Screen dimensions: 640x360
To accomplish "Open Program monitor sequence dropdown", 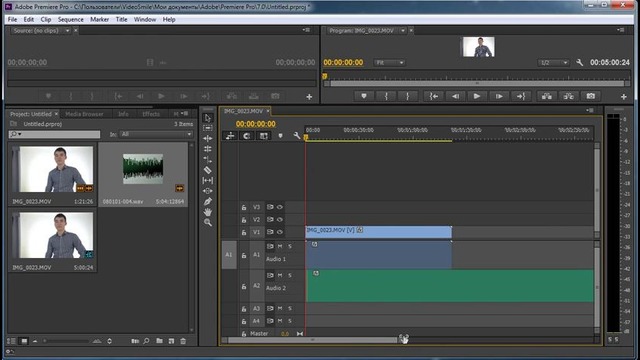I will [x=403, y=31].
